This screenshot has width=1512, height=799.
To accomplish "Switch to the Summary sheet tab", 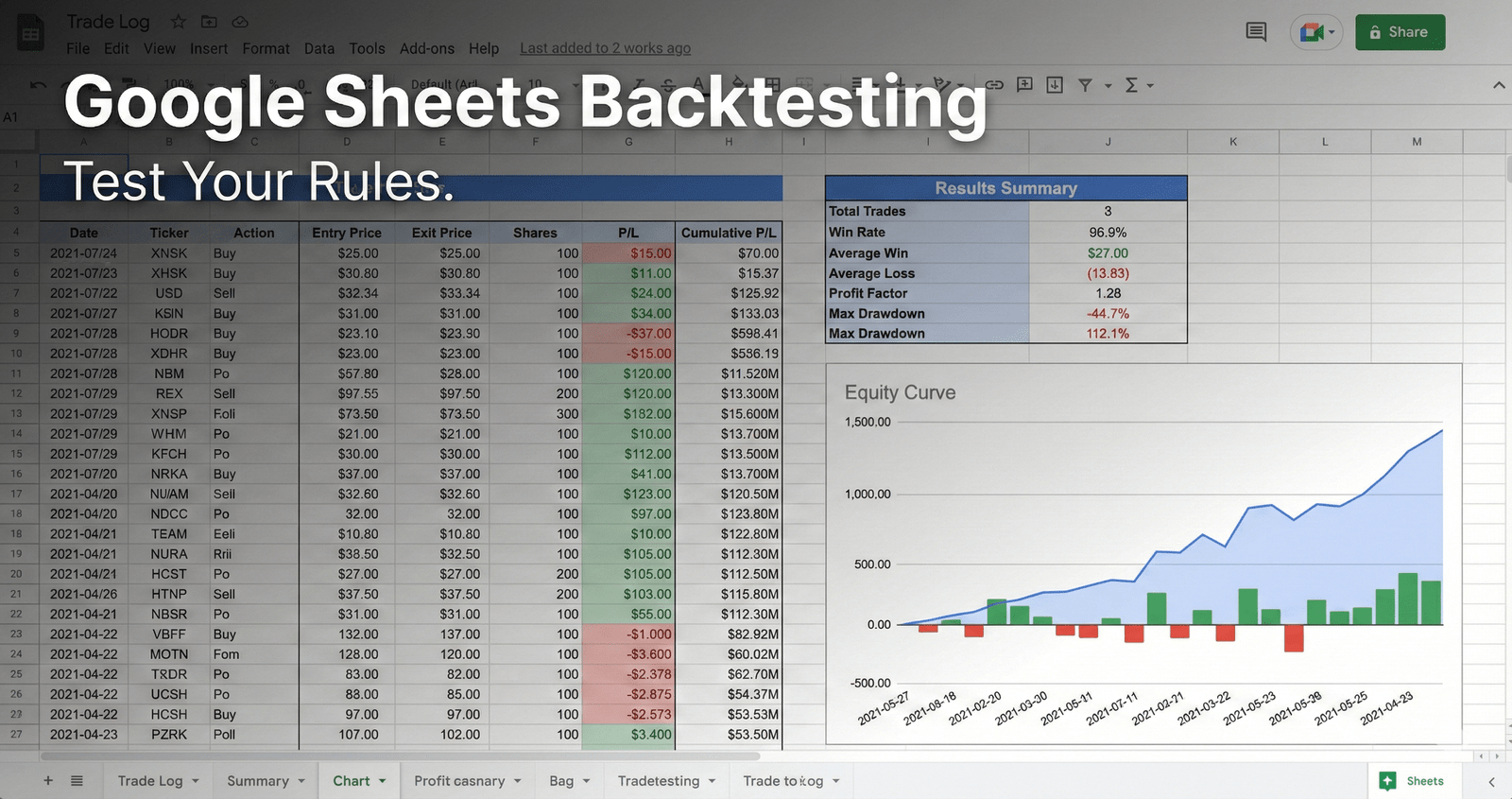I will (x=258, y=781).
